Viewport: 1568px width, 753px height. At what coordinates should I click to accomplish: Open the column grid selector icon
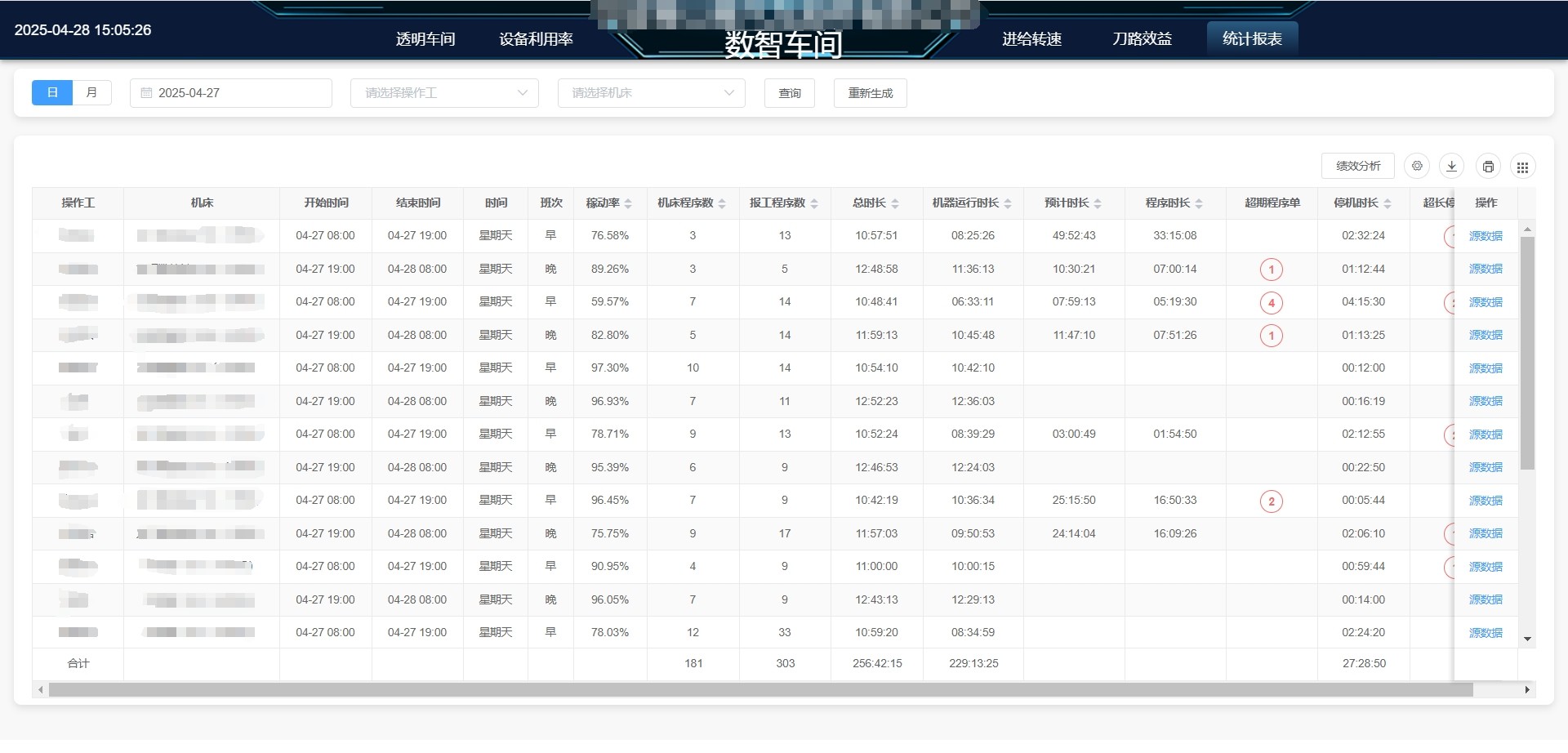pyautogui.click(x=1523, y=167)
